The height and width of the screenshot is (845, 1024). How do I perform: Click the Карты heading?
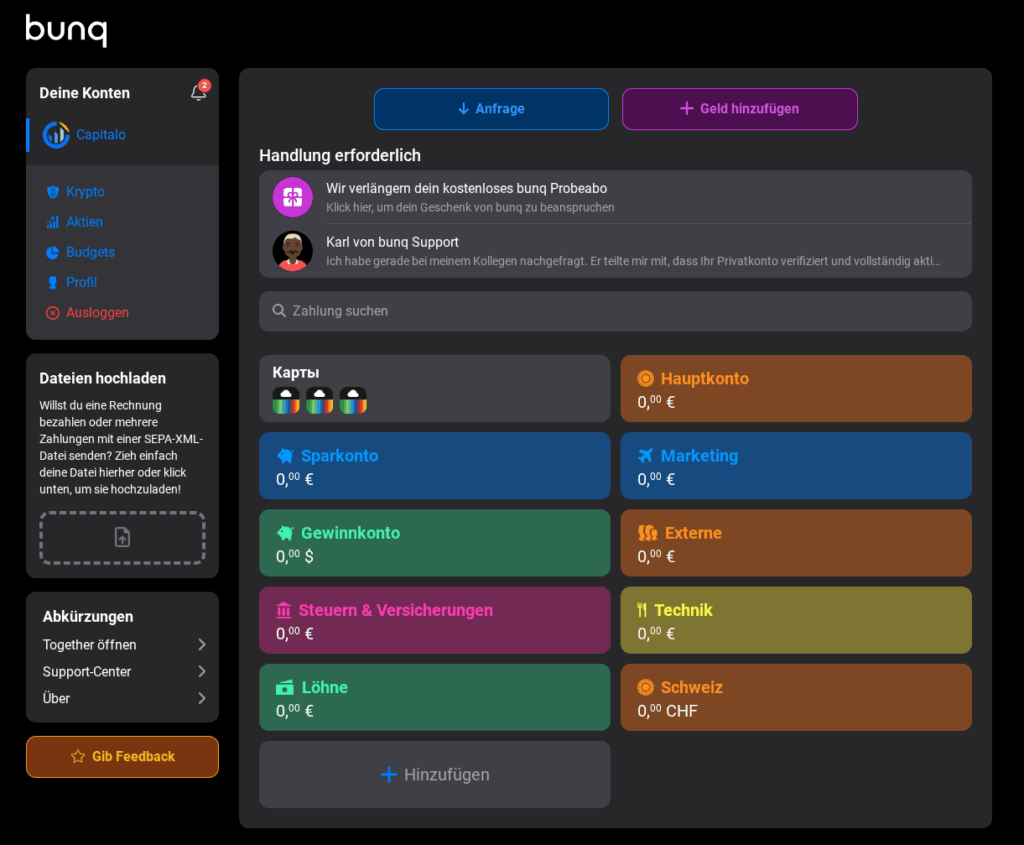[x=296, y=372]
